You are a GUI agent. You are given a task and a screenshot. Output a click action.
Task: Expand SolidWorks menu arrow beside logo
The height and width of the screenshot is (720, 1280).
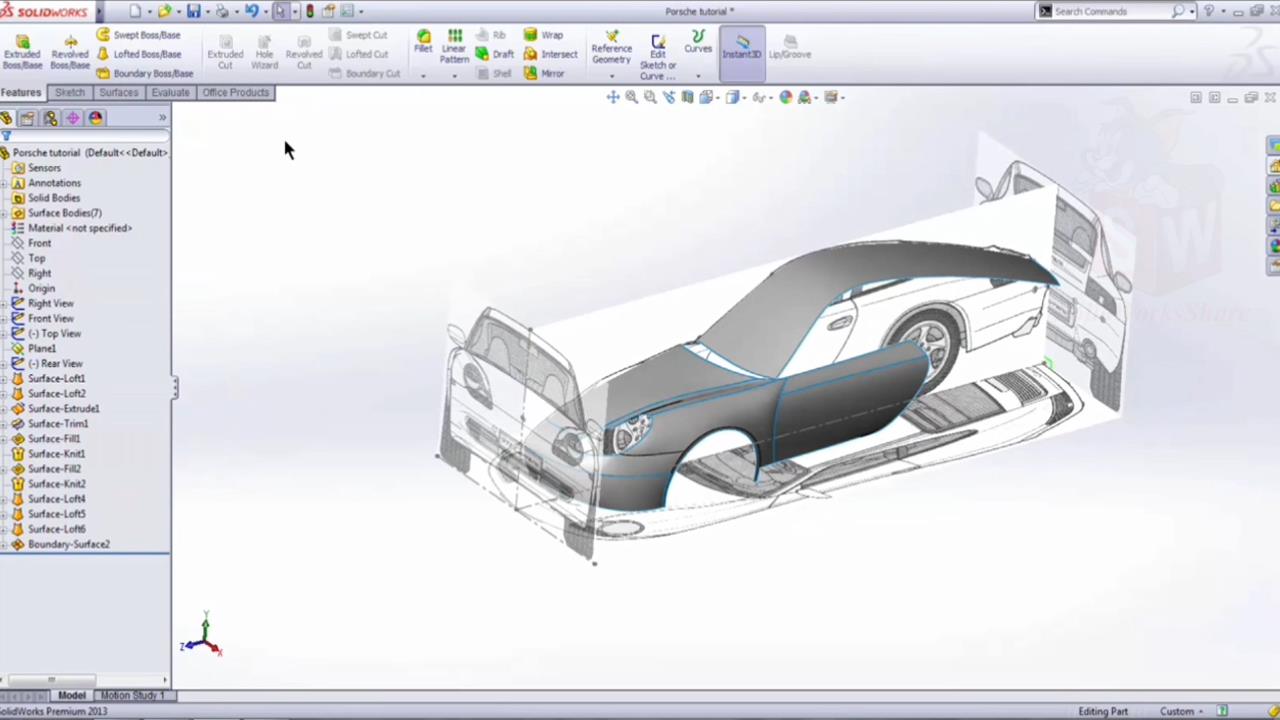(99, 12)
